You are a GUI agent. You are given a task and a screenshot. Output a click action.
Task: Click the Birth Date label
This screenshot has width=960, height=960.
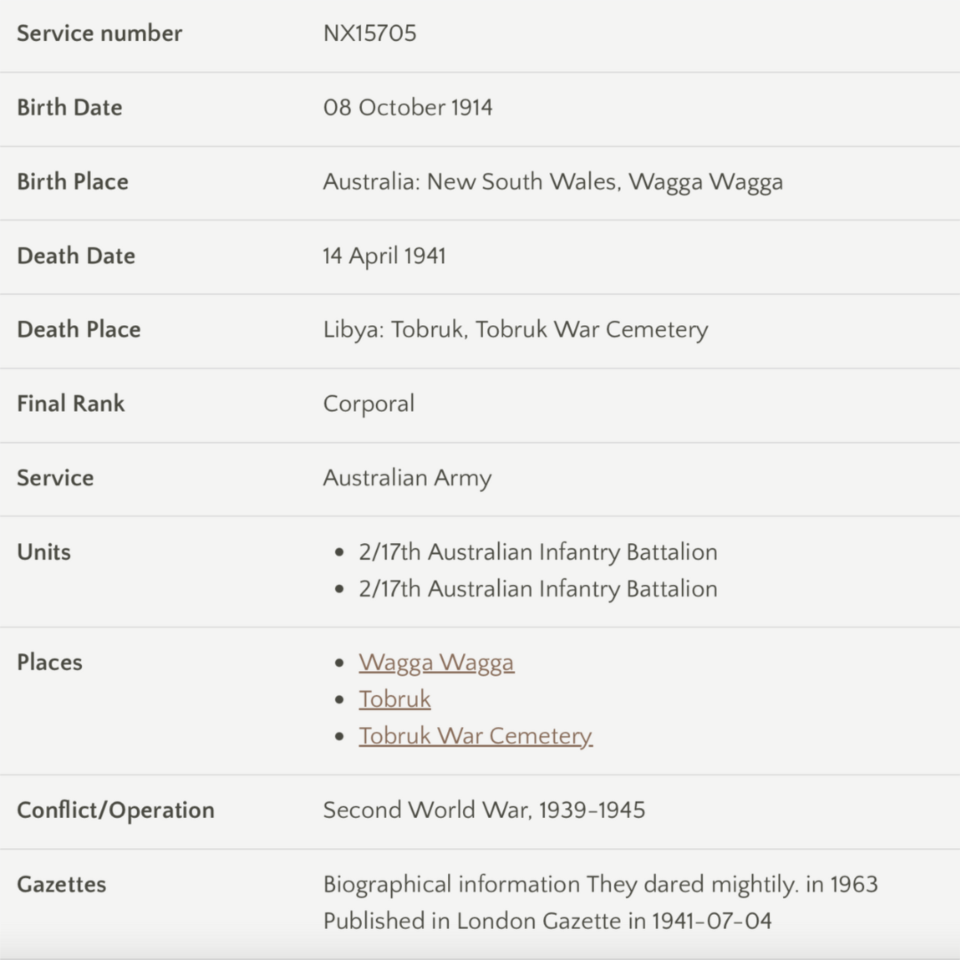69,108
